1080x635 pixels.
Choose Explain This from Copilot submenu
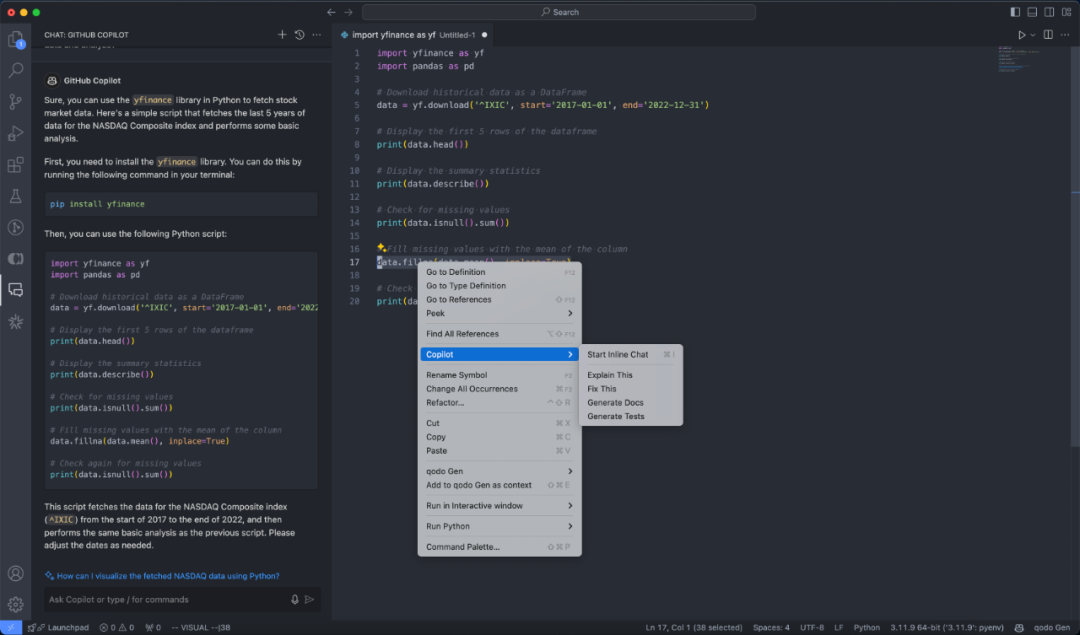tap(631, 375)
